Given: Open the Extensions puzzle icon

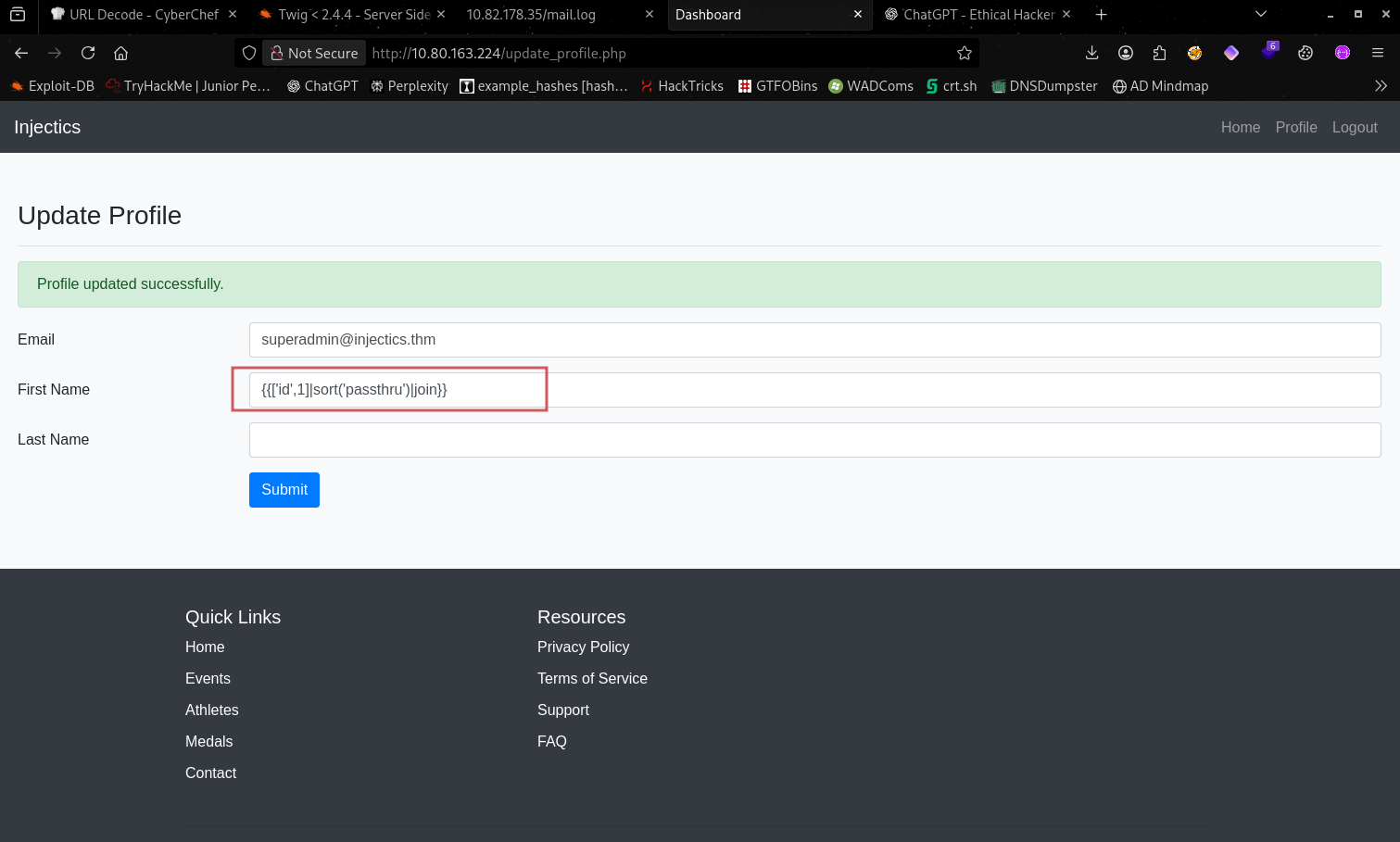Looking at the screenshot, I should [1159, 53].
